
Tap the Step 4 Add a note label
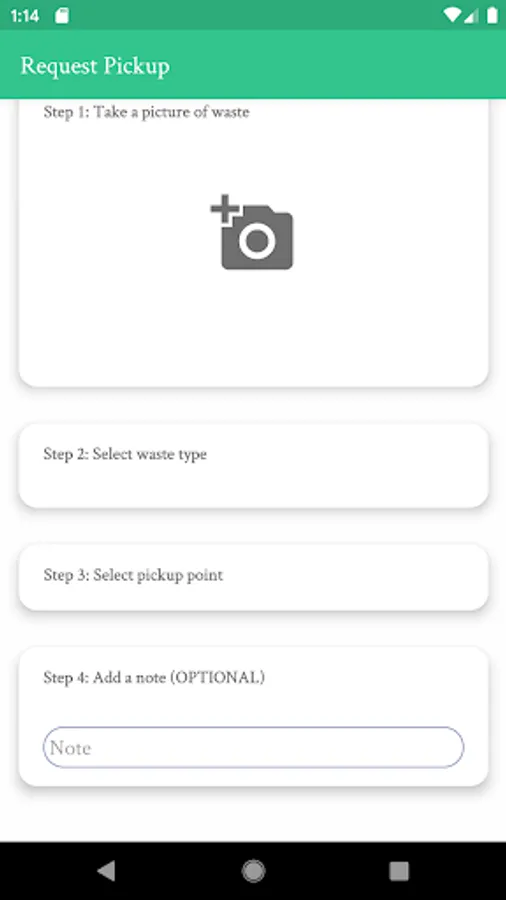coord(154,677)
